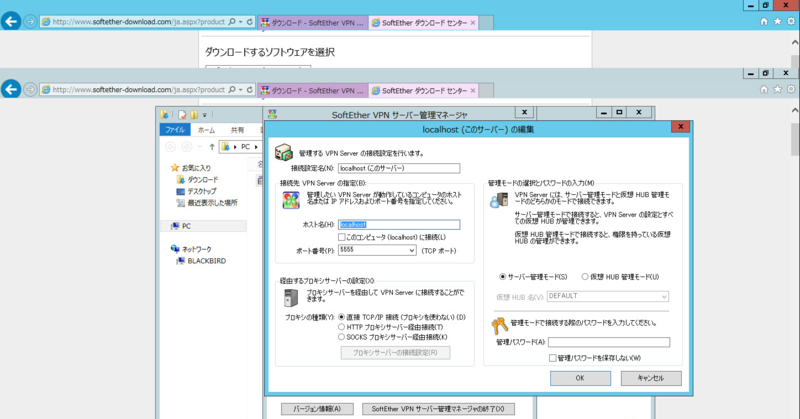Open ダウンロード folder in the Explorer sidebar
This screenshot has width=800, height=419.
click(197, 180)
